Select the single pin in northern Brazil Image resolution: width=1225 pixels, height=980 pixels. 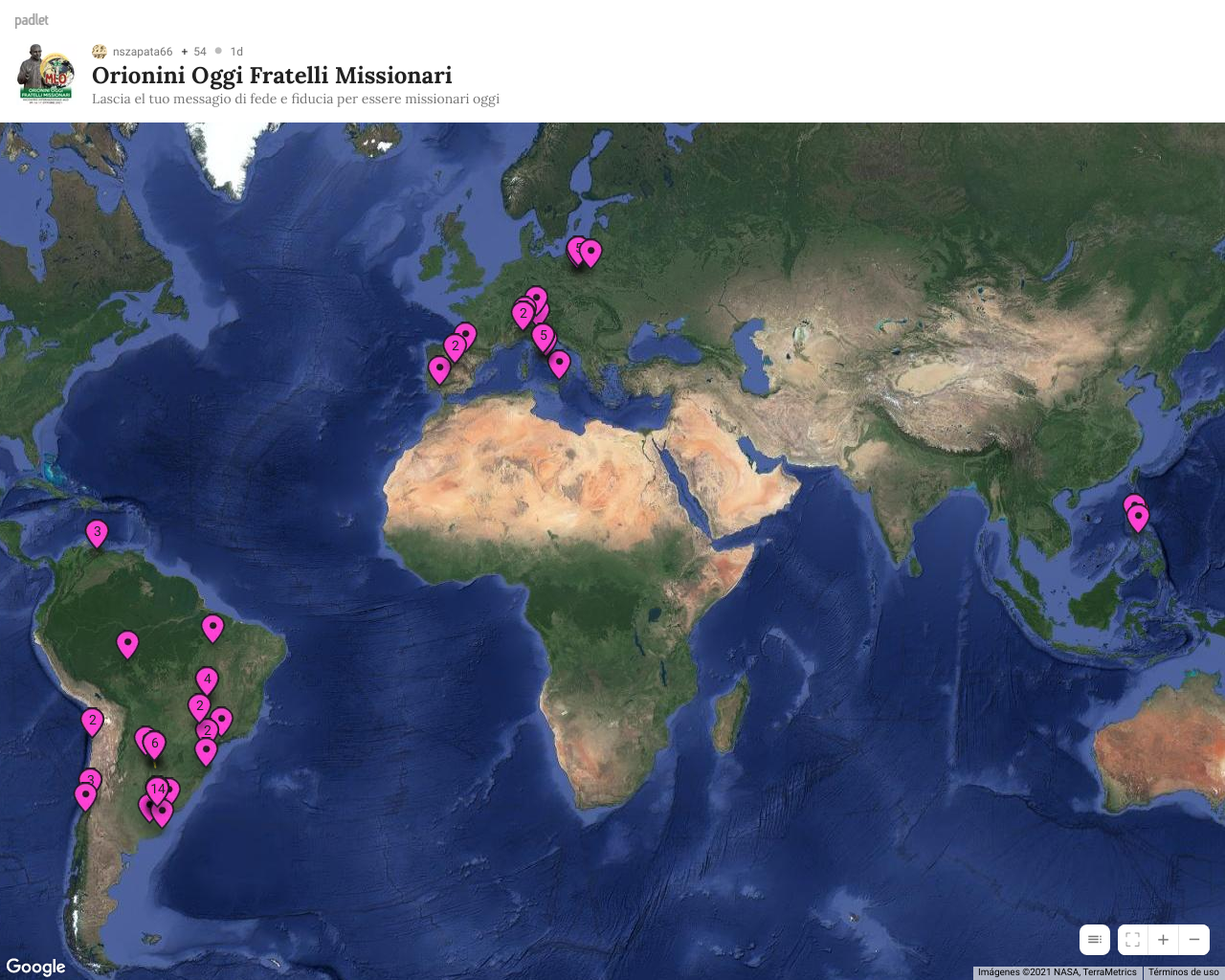212,627
